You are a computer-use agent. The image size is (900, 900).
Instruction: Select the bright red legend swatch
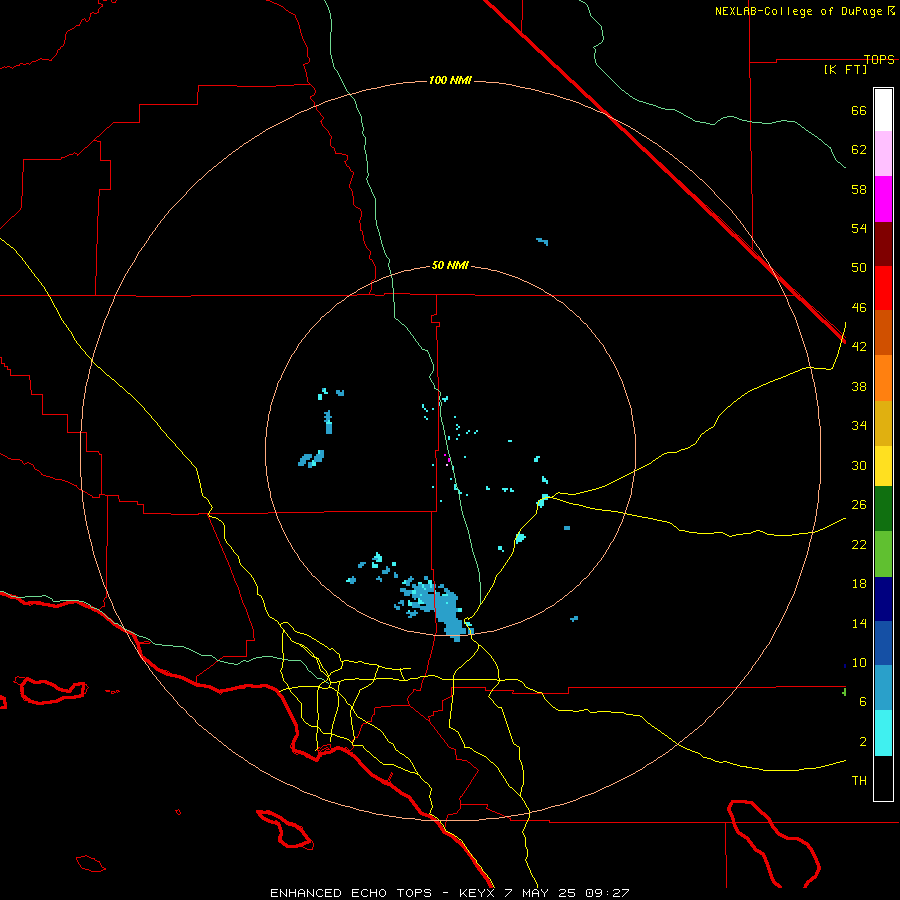pyautogui.click(x=883, y=288)
